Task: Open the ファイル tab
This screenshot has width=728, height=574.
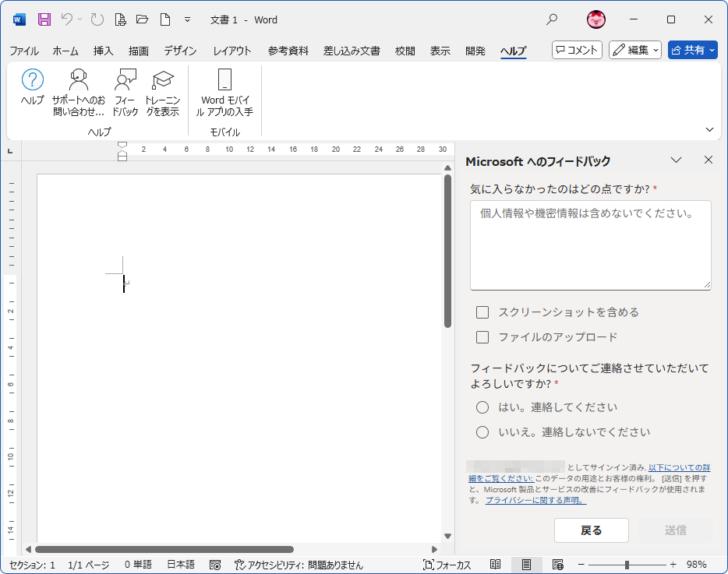Action: pos(24,51)
